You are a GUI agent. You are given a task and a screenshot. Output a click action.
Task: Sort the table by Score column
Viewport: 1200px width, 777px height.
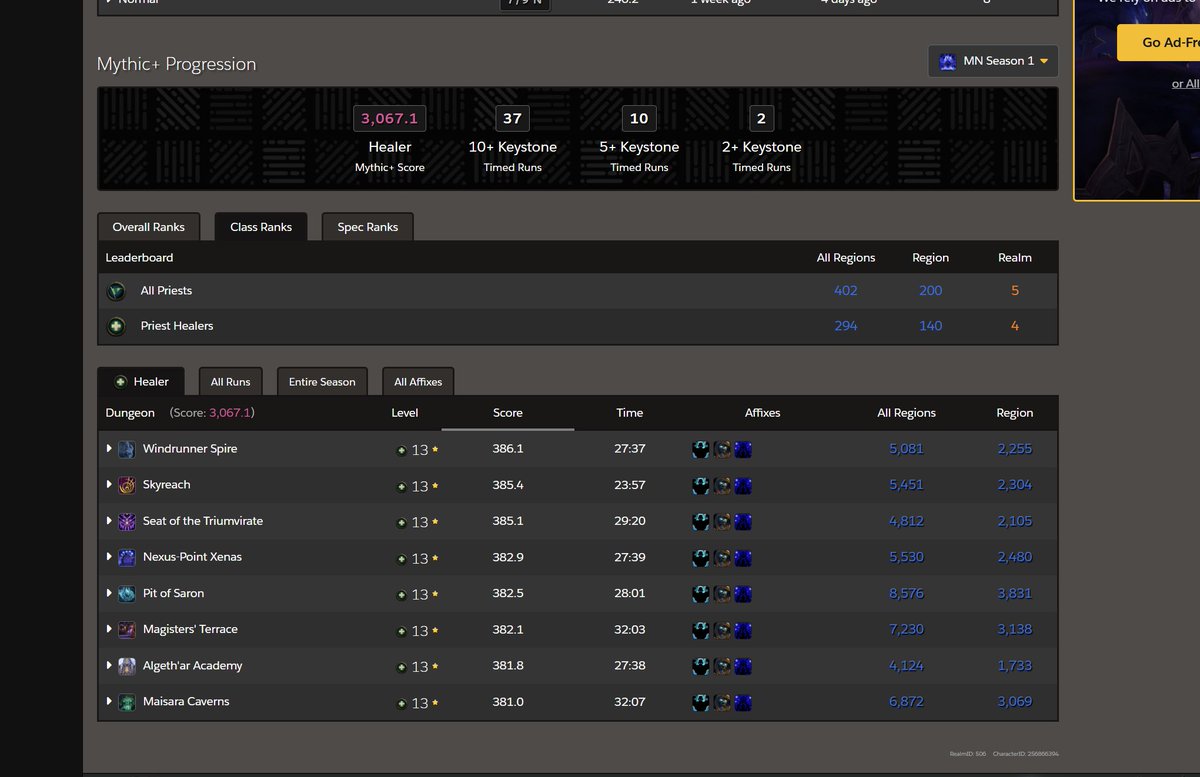pyautogui.click(x=508, y=413)
